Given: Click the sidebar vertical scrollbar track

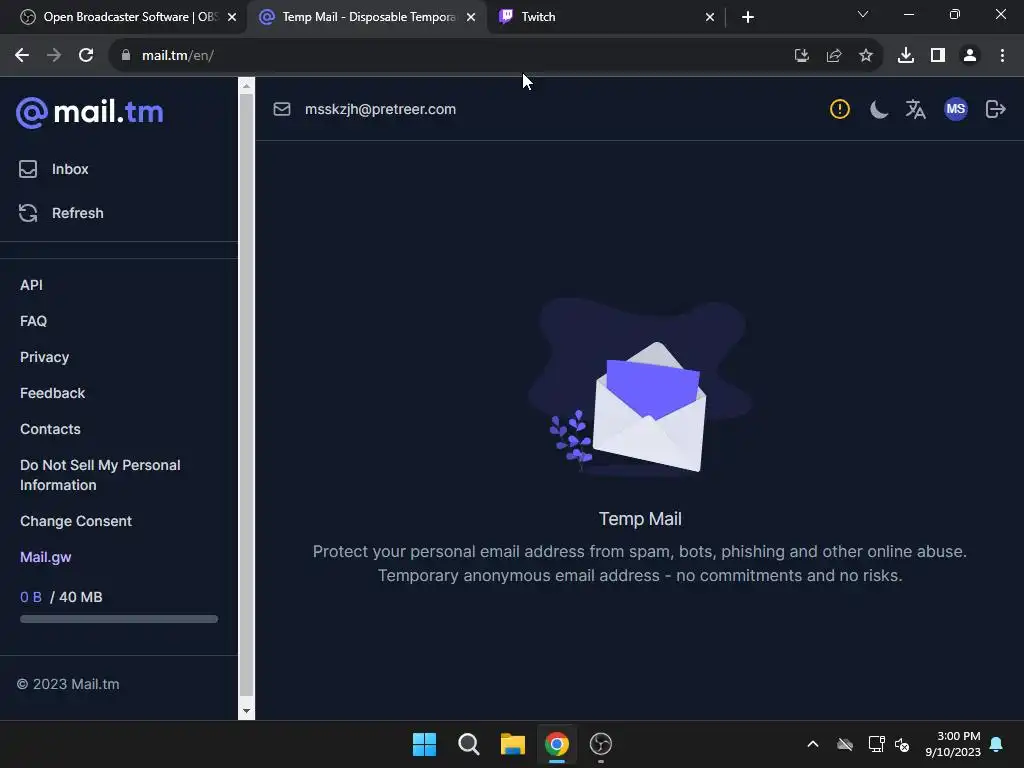Looking at the screenshot, I should [246, 396].
